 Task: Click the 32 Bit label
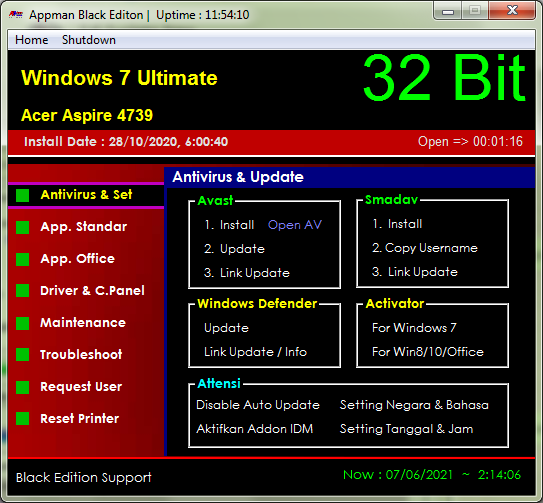coord(444,77)
